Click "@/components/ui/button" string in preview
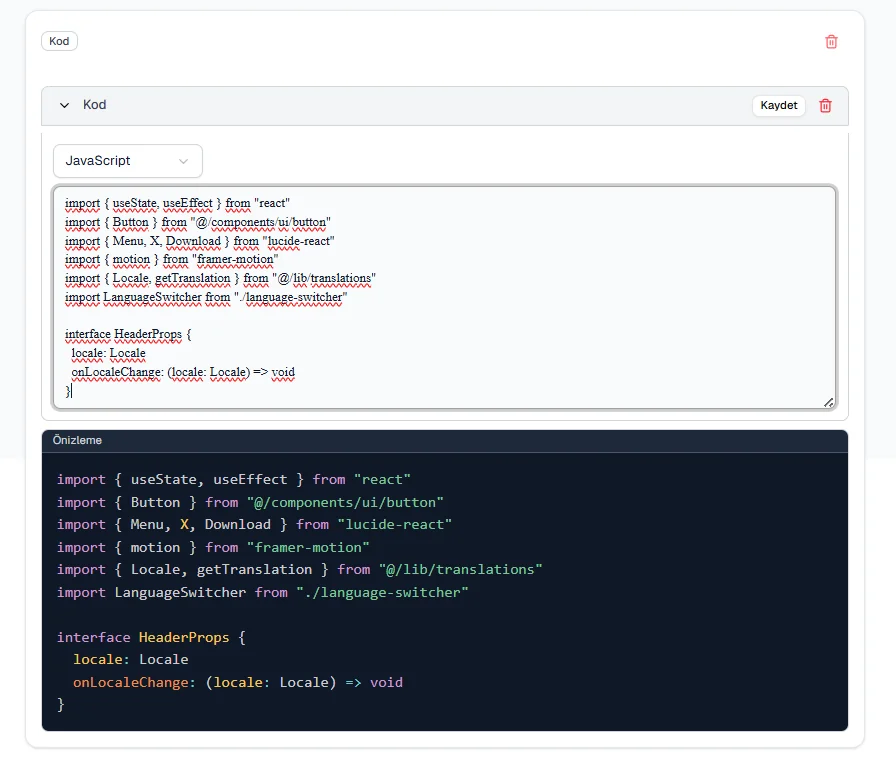 click(x=345, y=503)
